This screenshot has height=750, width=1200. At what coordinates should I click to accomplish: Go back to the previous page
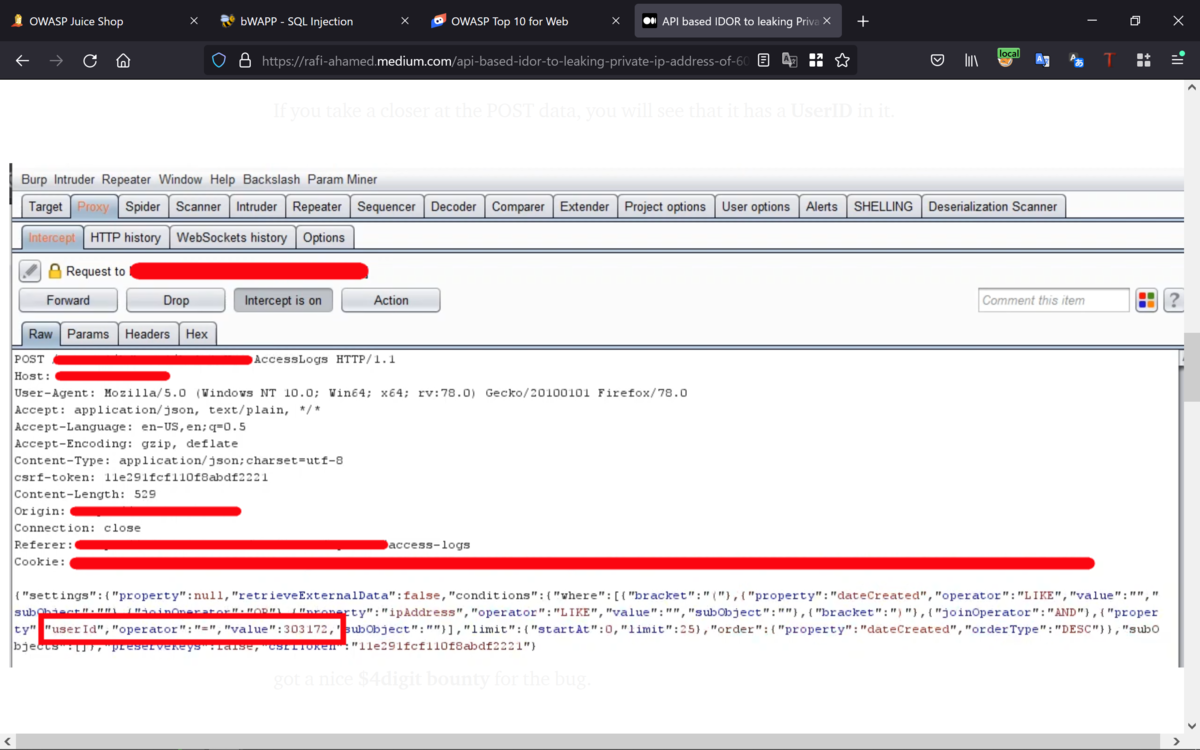[22, 61]
